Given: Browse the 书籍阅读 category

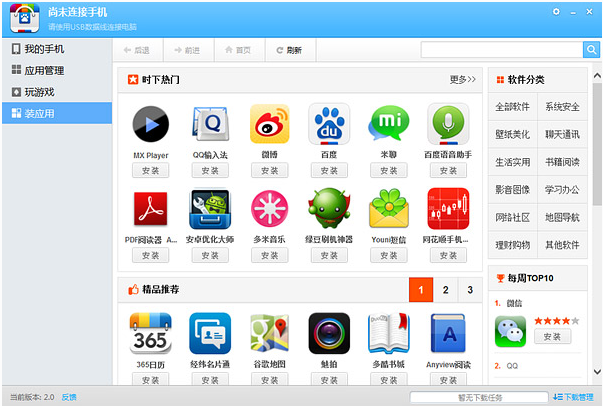Looking at the screenshot, I should (x=562, y=162).
